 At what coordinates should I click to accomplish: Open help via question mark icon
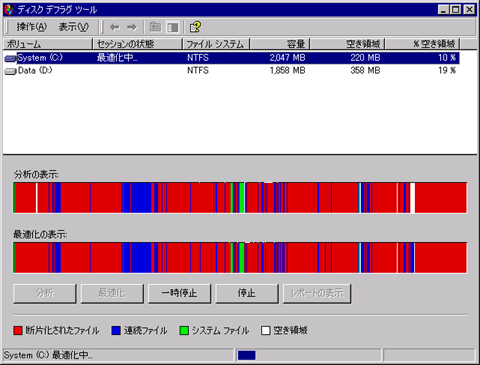[195, 27]
